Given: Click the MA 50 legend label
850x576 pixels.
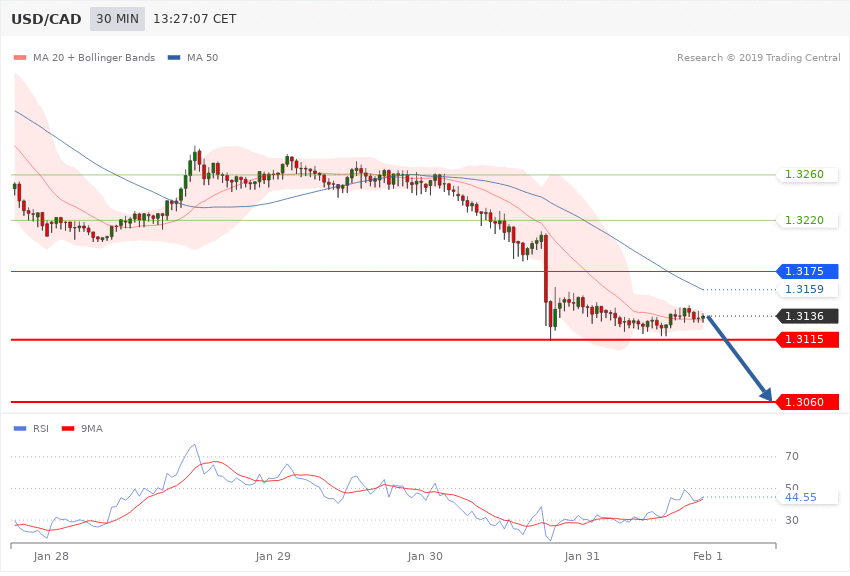Looking at the screenshot, I should click(202, 57).
